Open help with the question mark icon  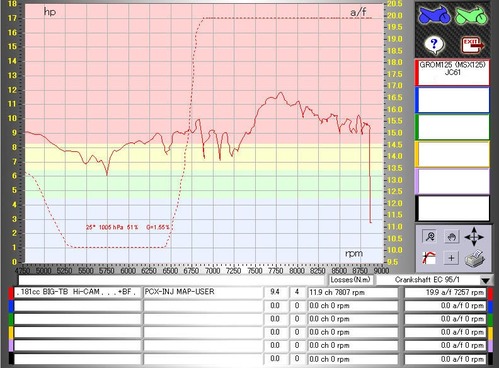tap(433, 44)
